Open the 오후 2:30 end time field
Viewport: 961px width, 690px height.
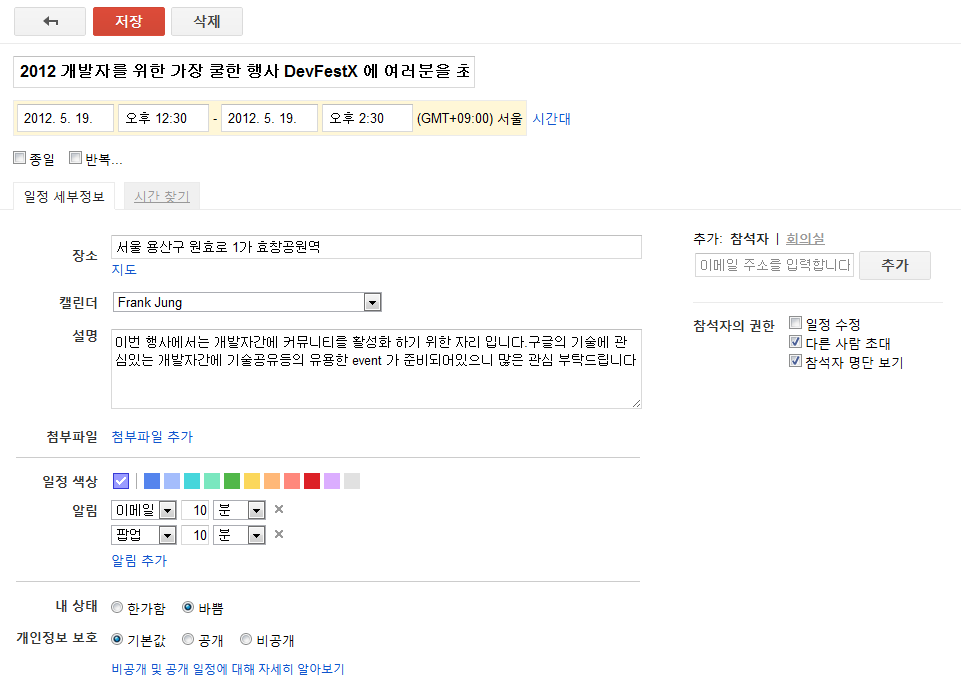tap(367, 118)
